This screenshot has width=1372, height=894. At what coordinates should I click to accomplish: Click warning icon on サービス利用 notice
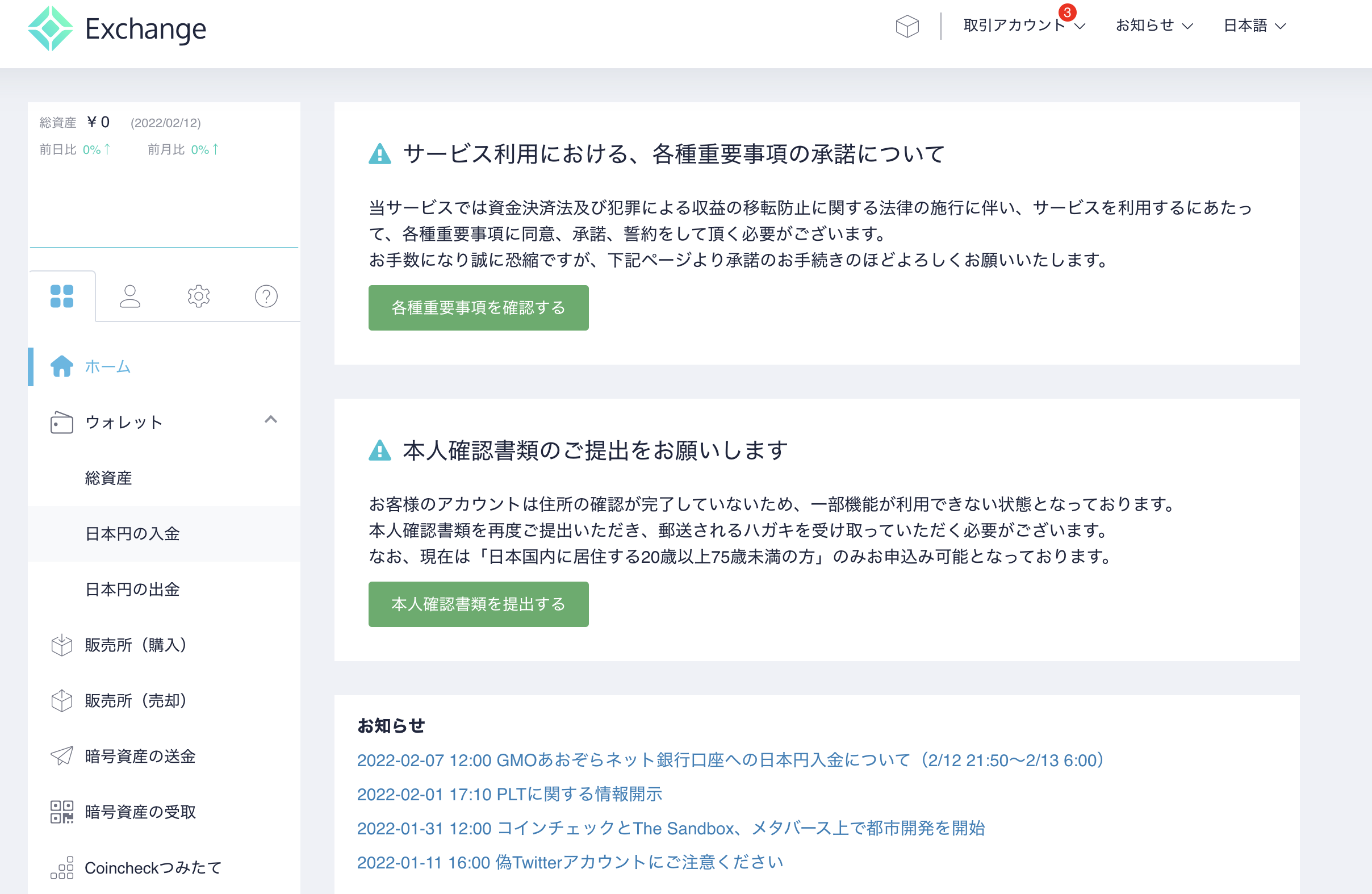379,154
